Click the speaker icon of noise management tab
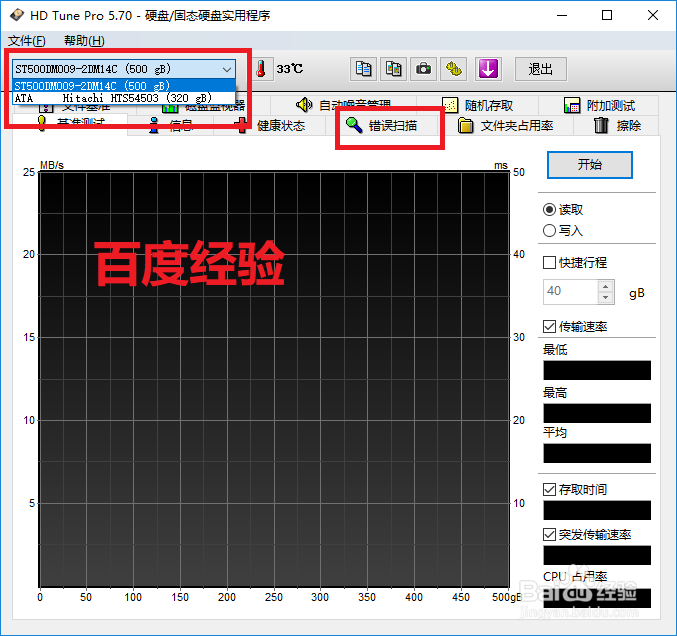The image size is (677, 636). coord(304,104)
